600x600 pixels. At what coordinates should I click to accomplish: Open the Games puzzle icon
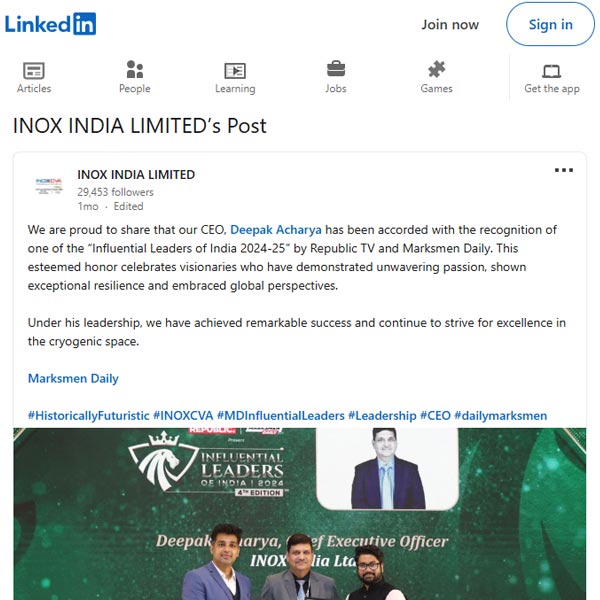pos(437,69)
